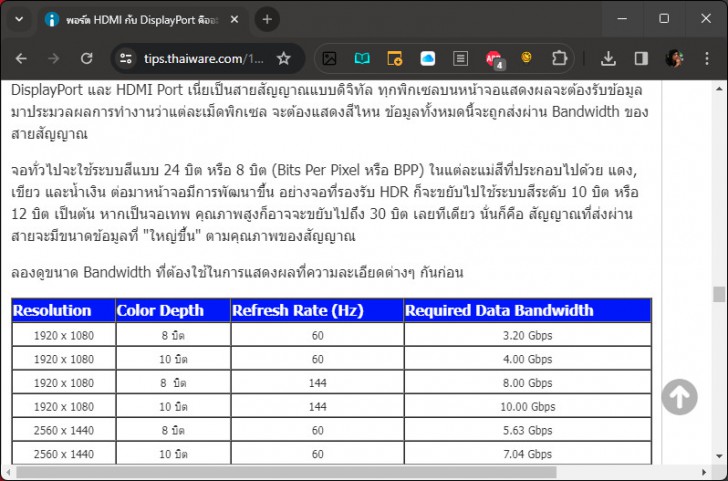Click the Resolution column header
This screenshot has height=481, width=728.
tap(64, 311)
